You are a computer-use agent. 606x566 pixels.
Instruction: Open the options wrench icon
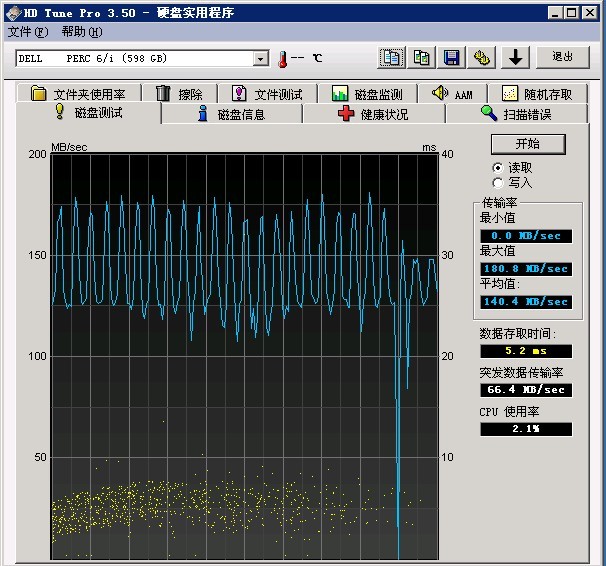[481, 58]
